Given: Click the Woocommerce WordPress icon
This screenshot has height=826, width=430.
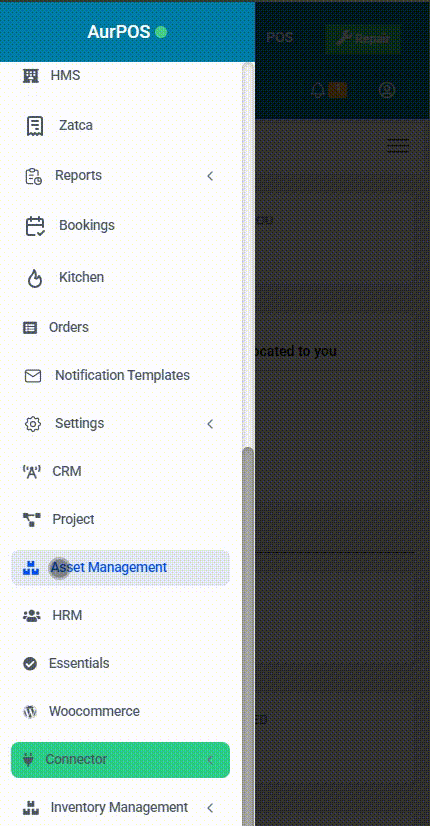Looking at the screenshot, I should point(30,712).
